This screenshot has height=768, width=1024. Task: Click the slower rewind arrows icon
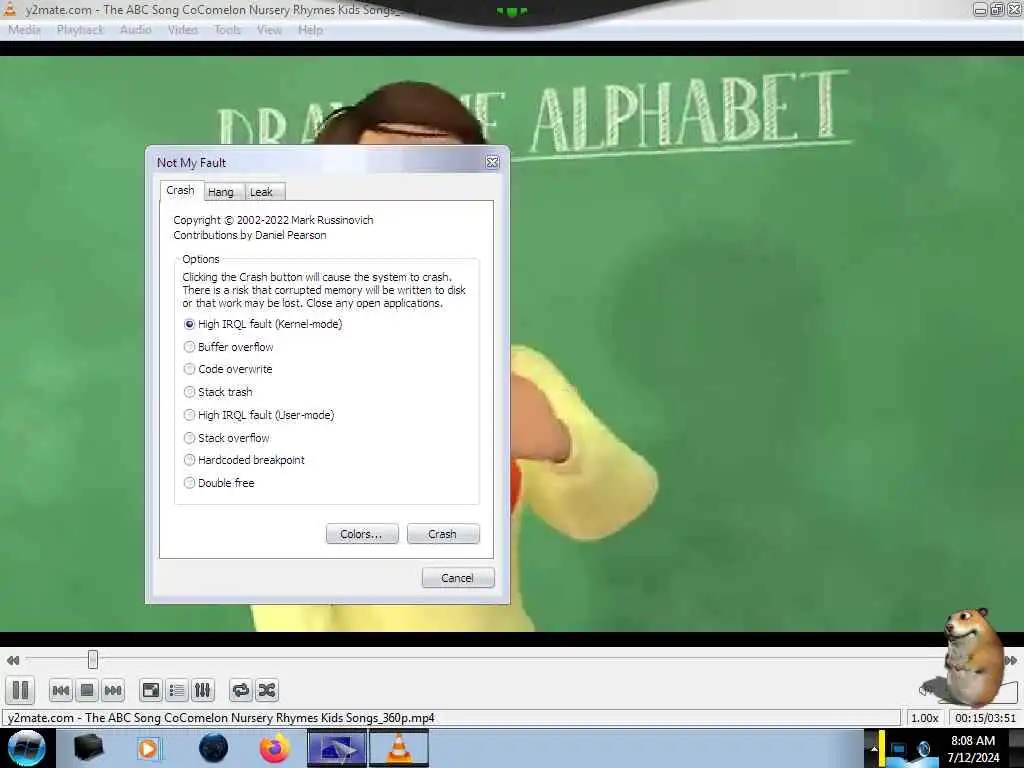pyautogui.click(x=12, y=660)
